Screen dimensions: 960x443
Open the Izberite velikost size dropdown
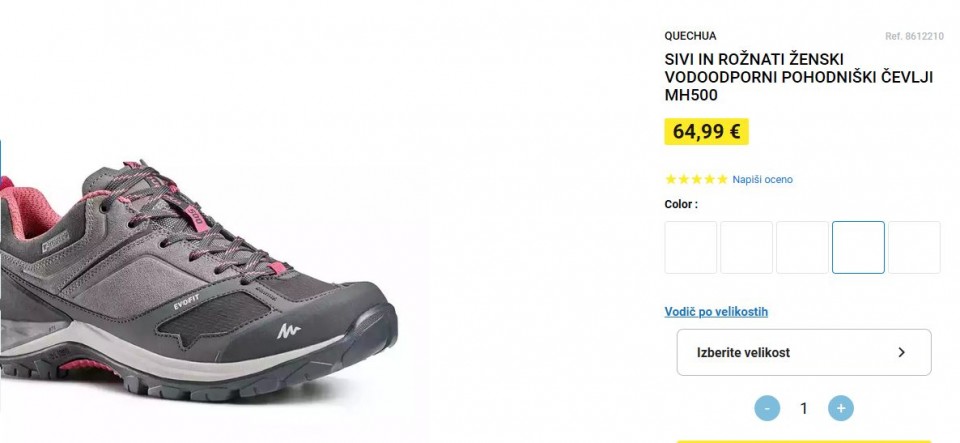pos(804,352)
